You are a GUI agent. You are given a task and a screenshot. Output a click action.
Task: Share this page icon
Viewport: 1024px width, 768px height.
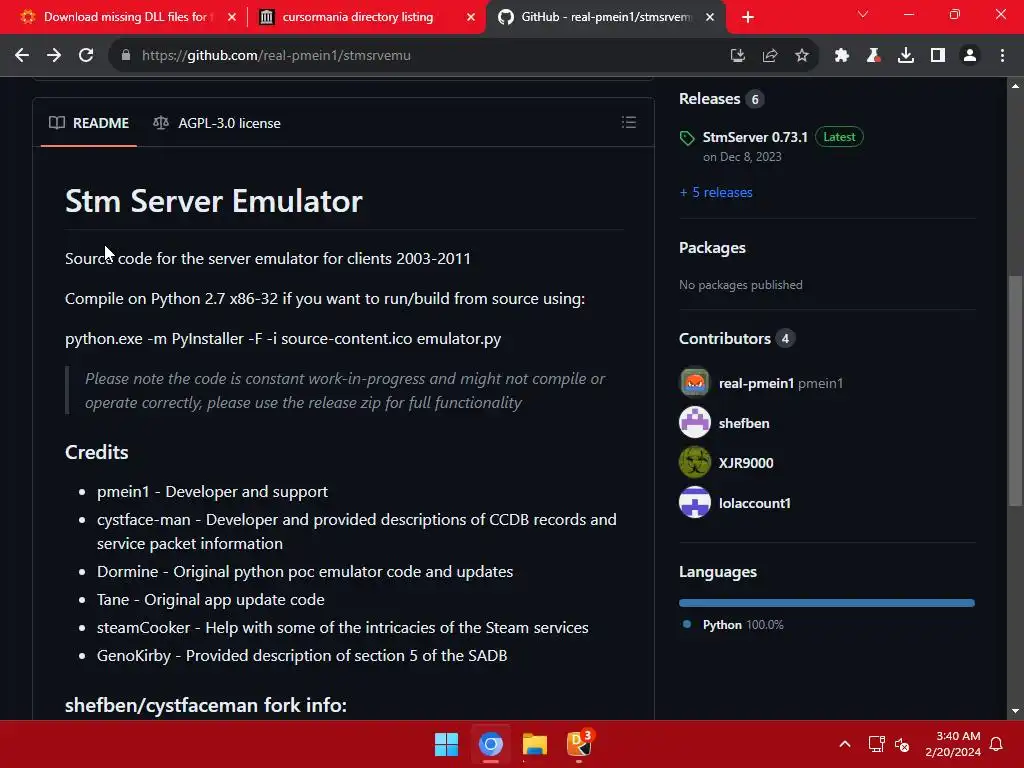pyautogui.click(x=770, y=56)
